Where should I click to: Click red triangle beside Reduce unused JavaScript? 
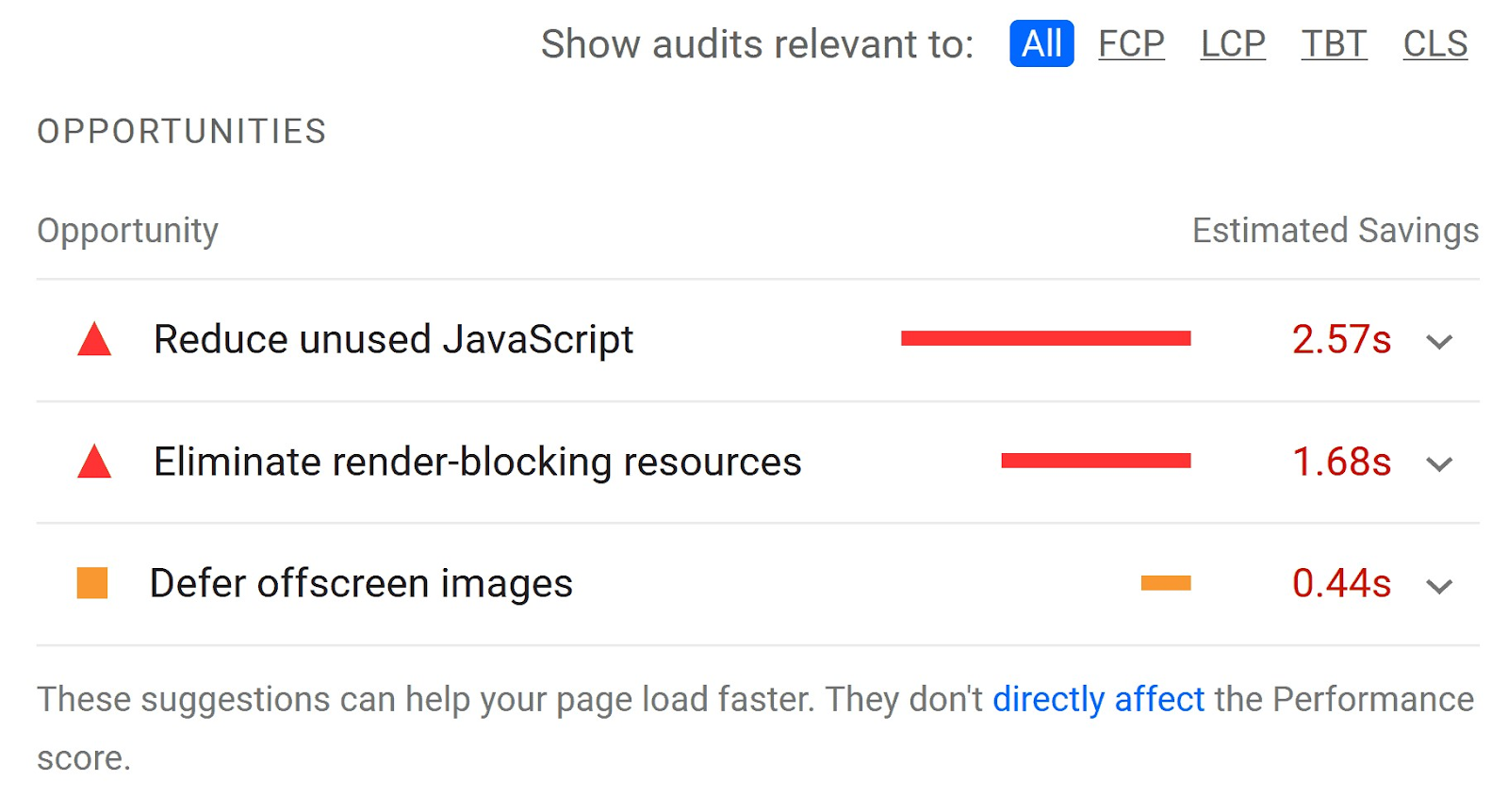(x=94, y=340)
